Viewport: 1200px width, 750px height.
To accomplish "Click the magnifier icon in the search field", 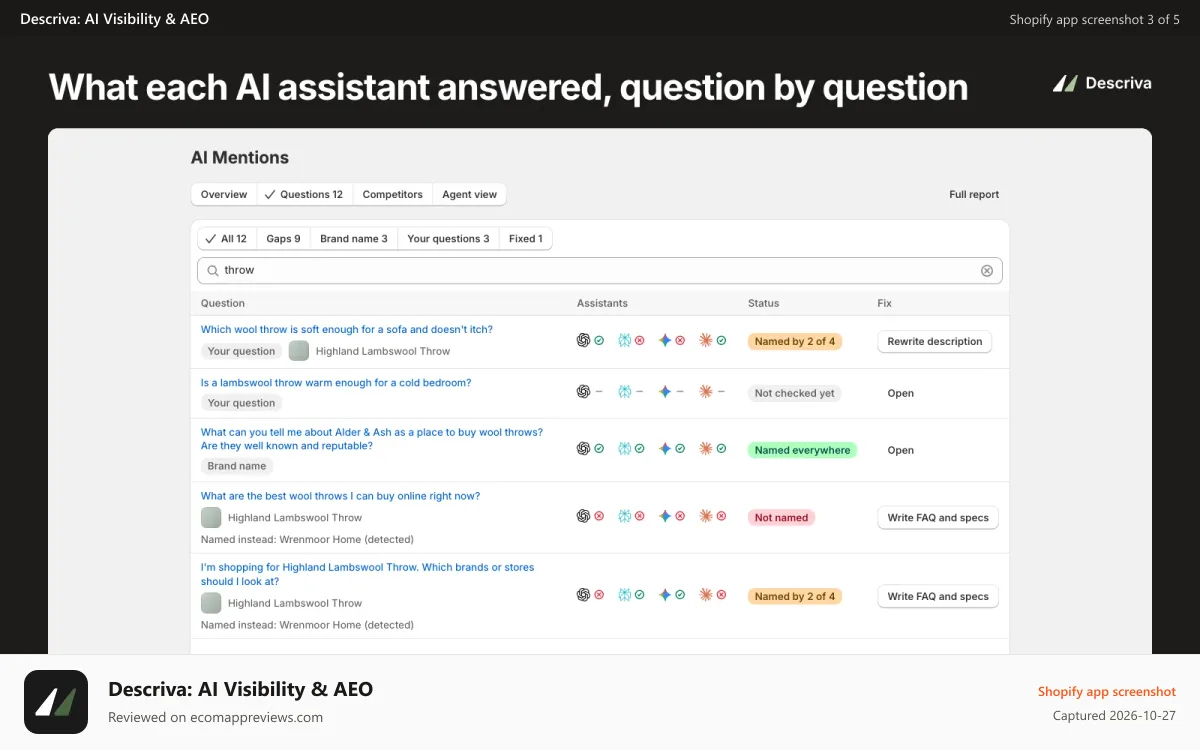I will [212, 270].
